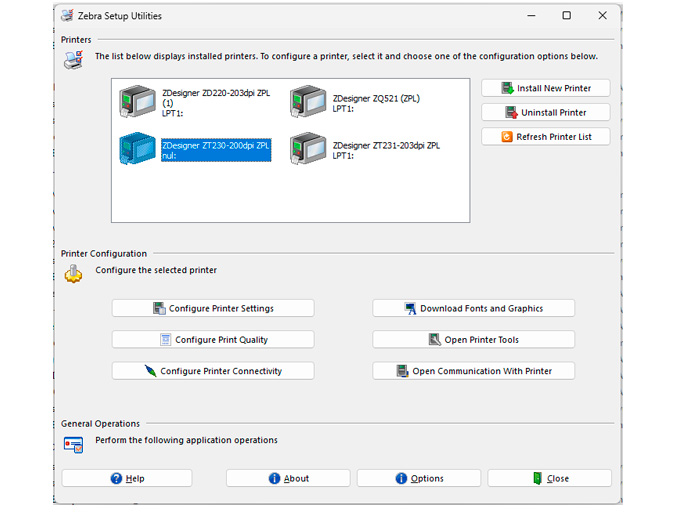
Task: Click the Zebra Setup Utilities title icon
Action: (x=67, y=16)
